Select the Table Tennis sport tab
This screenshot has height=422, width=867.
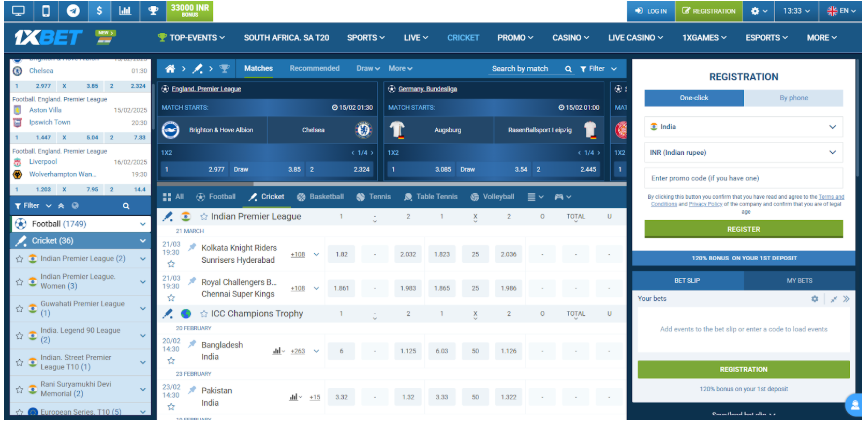pyautogui.click(x=430, y=196)
